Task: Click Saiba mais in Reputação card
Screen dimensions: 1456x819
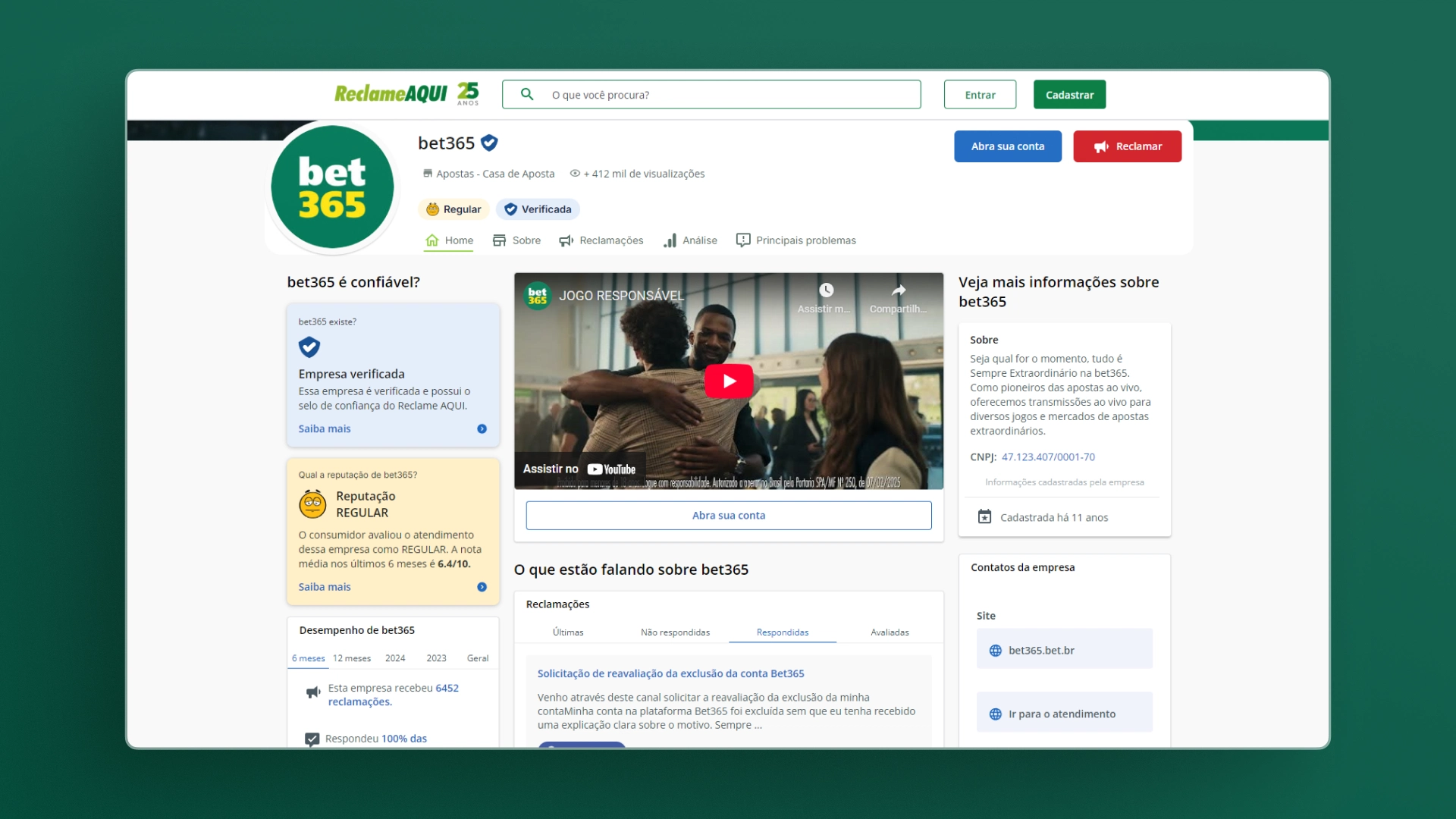Action: pos(325,587)
